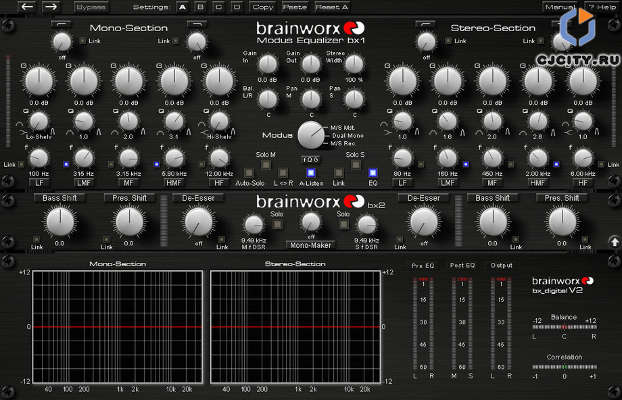
Task: Click the right Pres. Shift button
Action: [x=562, y=198]
